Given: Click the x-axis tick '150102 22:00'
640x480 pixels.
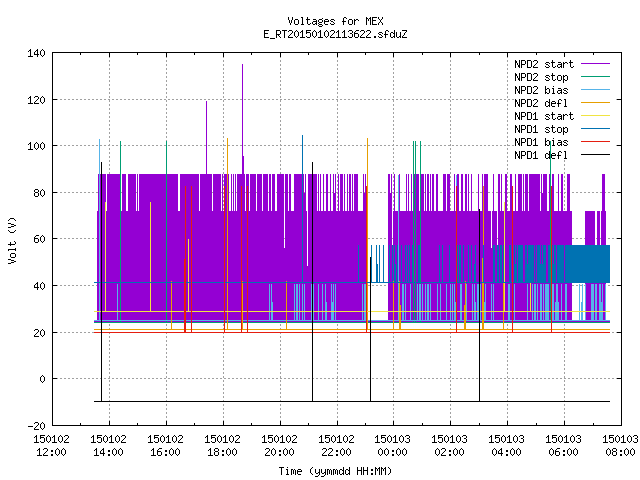Looking at the screenshot, I should [x=336, y=446].
